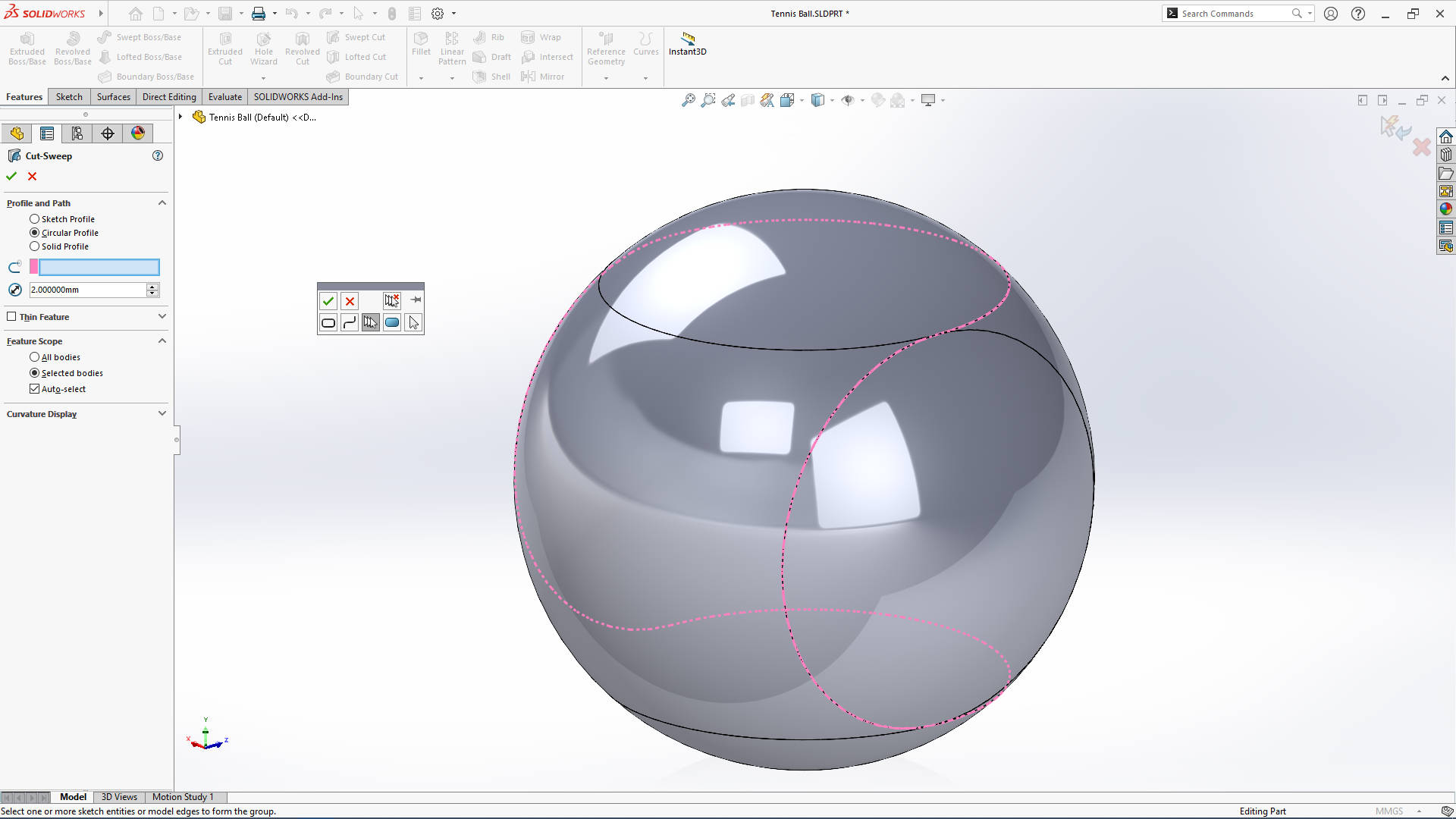Select the Sketch Profile radio button

[34, 218]
